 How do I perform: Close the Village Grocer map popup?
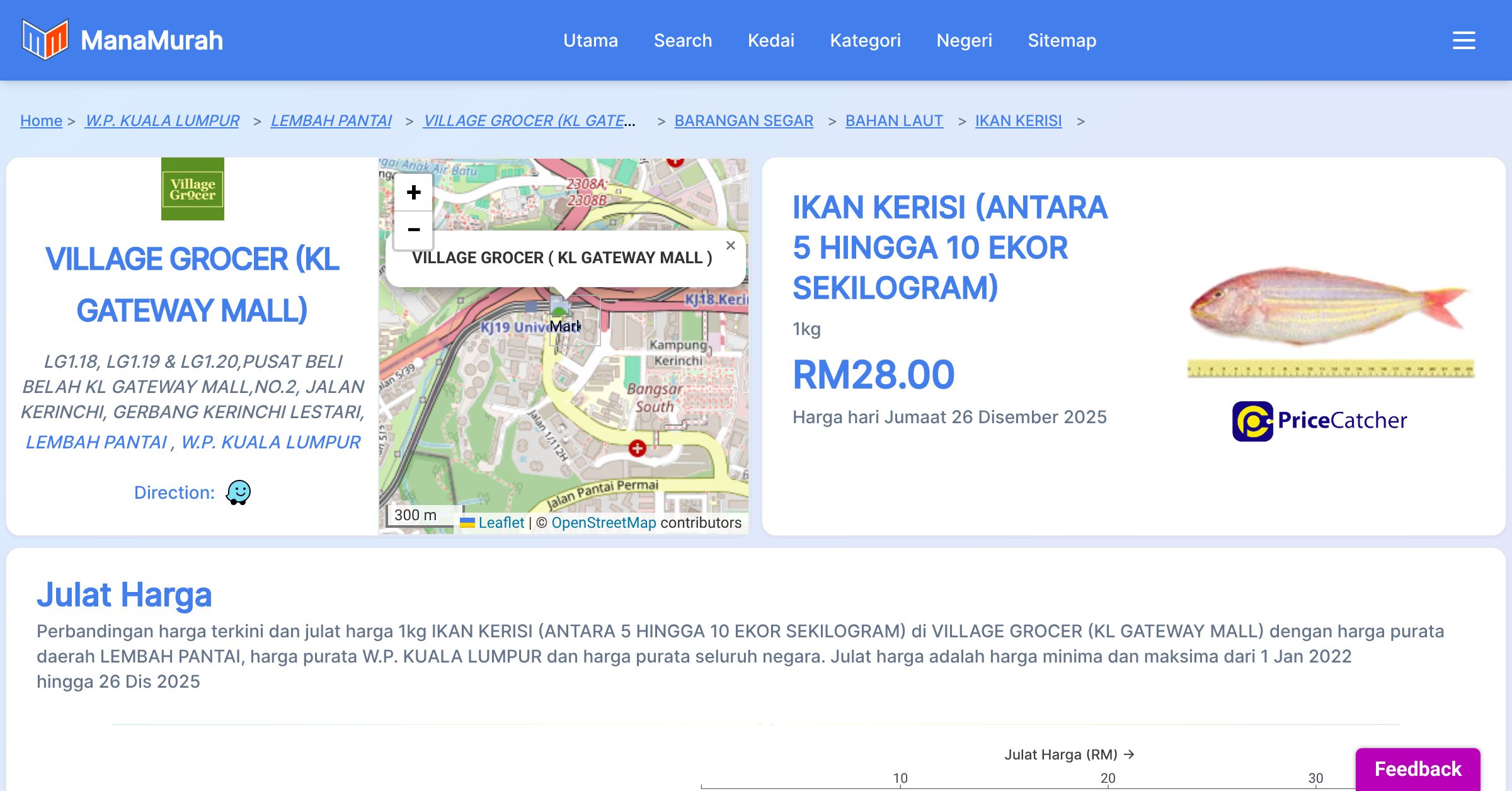(730, 246)
